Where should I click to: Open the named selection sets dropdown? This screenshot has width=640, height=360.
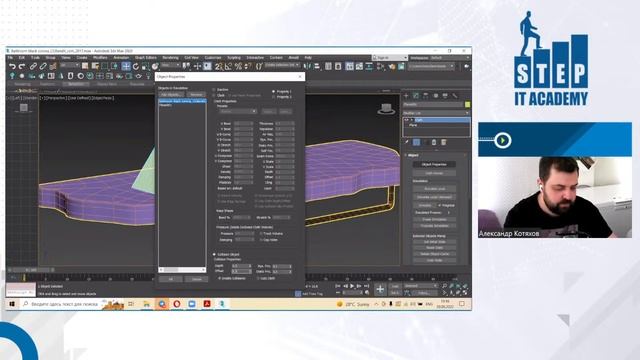[x=282, y=65]
